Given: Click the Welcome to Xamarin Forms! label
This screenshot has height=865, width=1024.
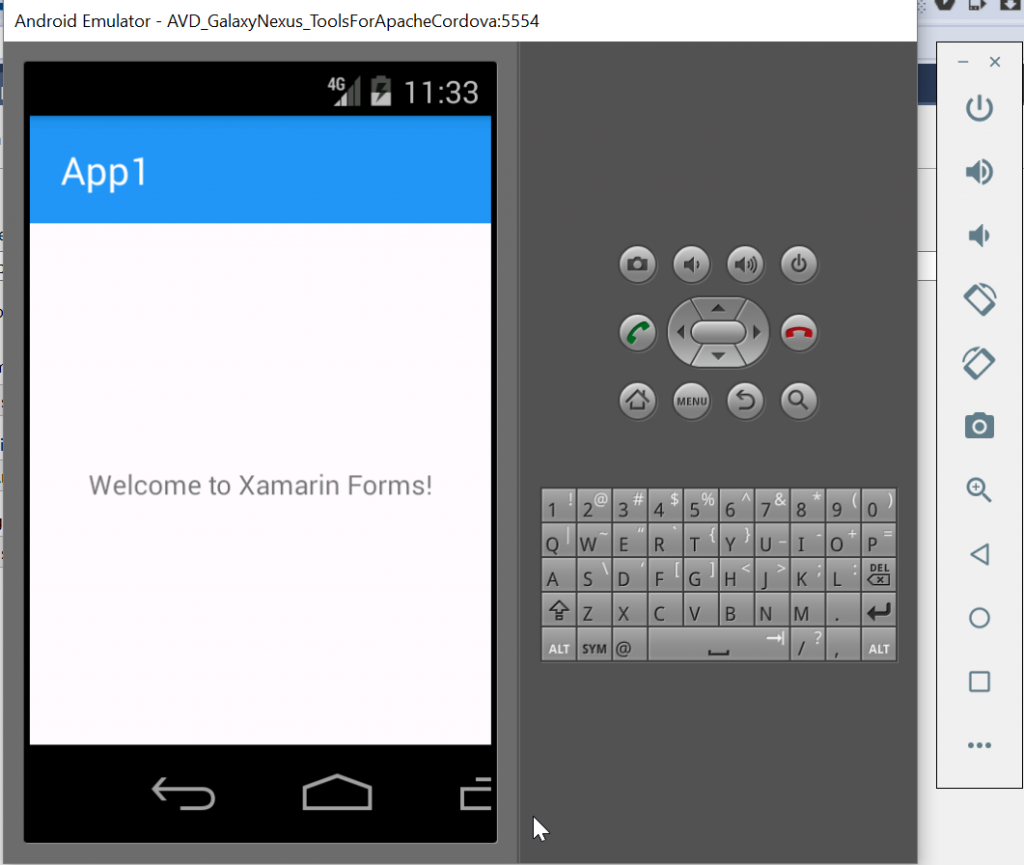Looking at the screenshot, I should click(261, 485).
